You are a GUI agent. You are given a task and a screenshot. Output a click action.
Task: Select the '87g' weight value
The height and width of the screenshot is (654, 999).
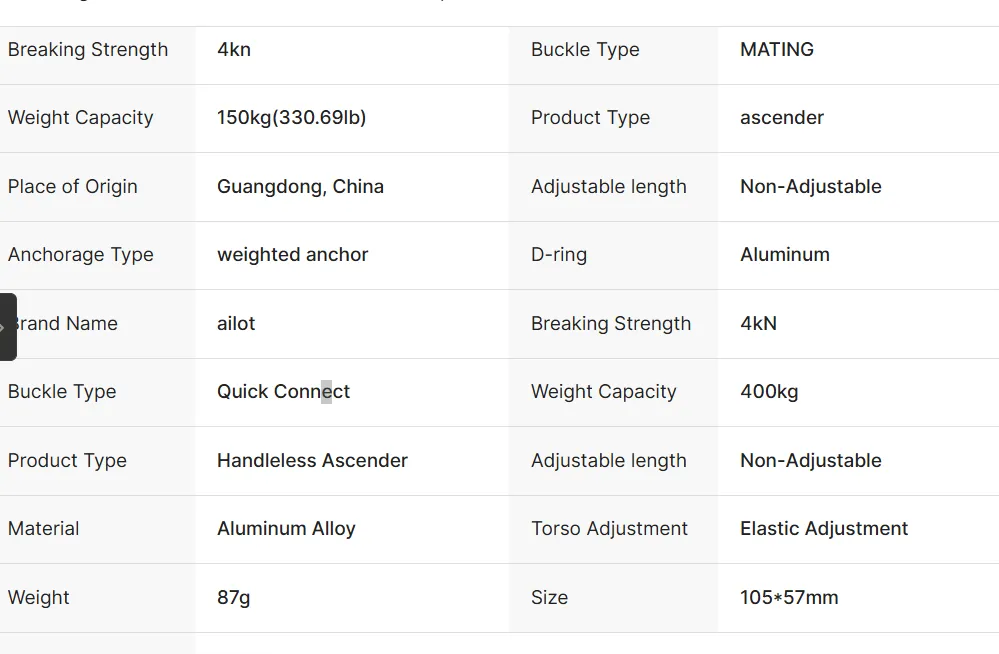[234, 598]
